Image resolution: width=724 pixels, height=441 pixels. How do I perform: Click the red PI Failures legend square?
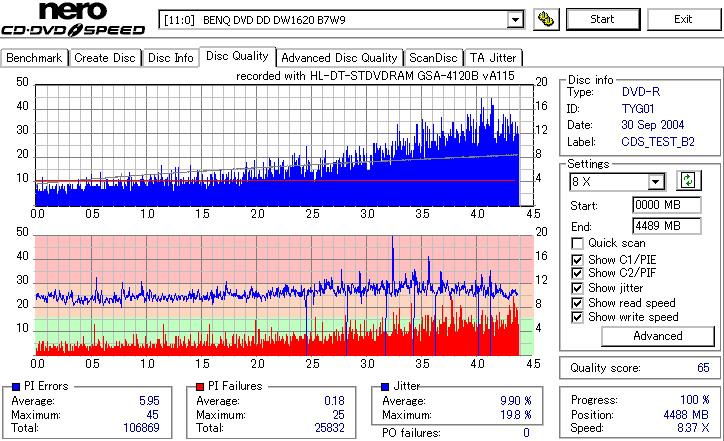200,387
